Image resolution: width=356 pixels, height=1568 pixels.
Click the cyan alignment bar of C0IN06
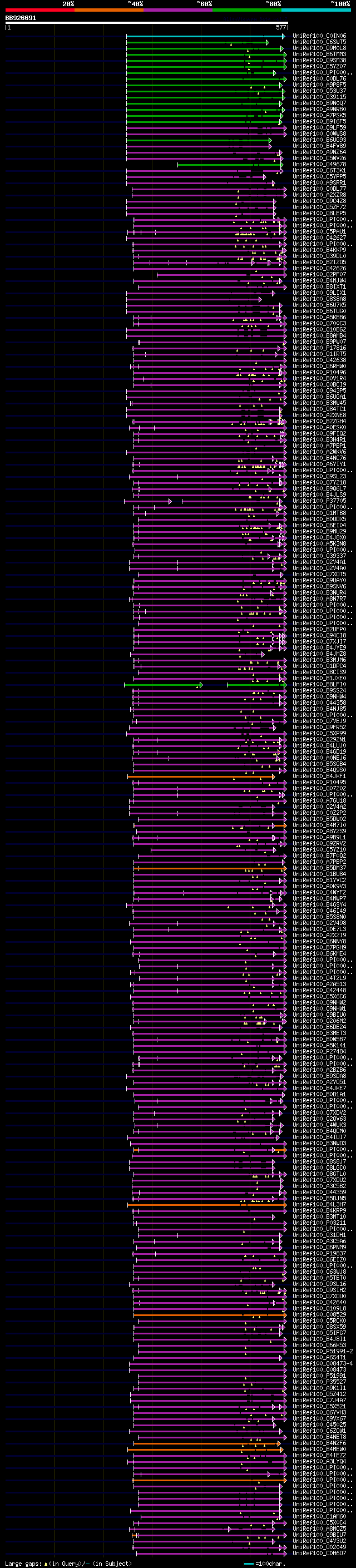click(205, 36)
